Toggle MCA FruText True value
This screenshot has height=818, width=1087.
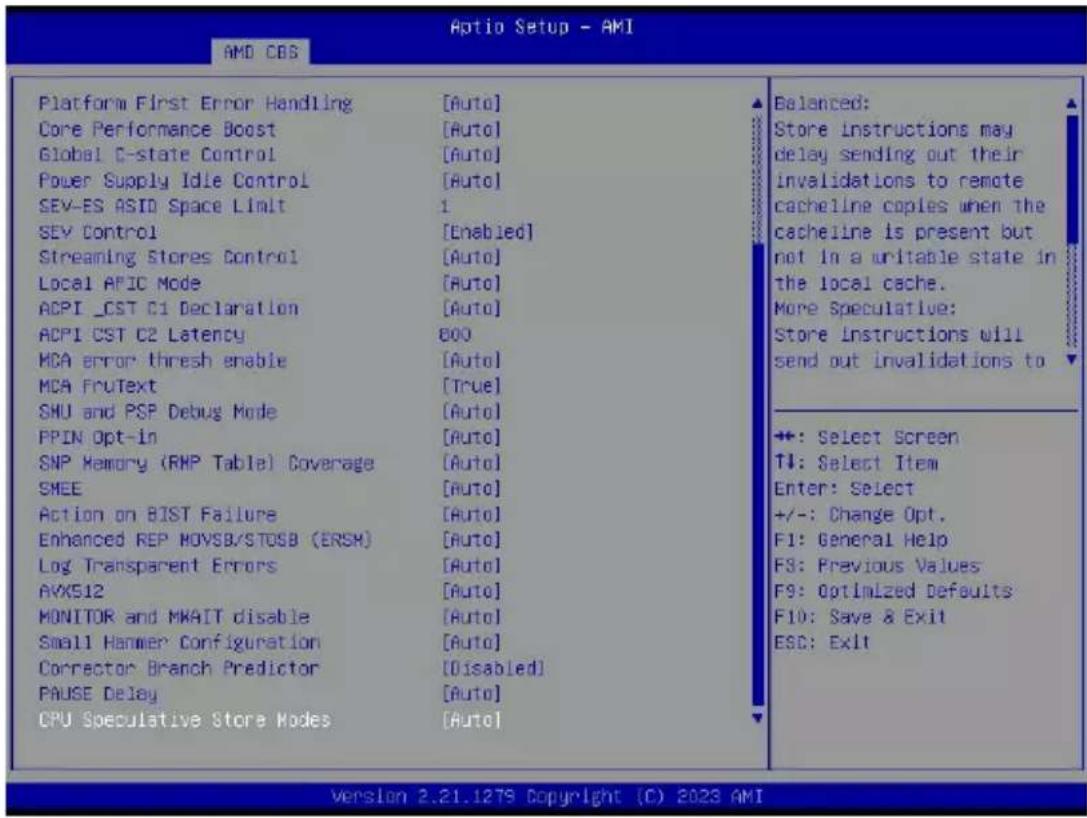tap(471, 386)
